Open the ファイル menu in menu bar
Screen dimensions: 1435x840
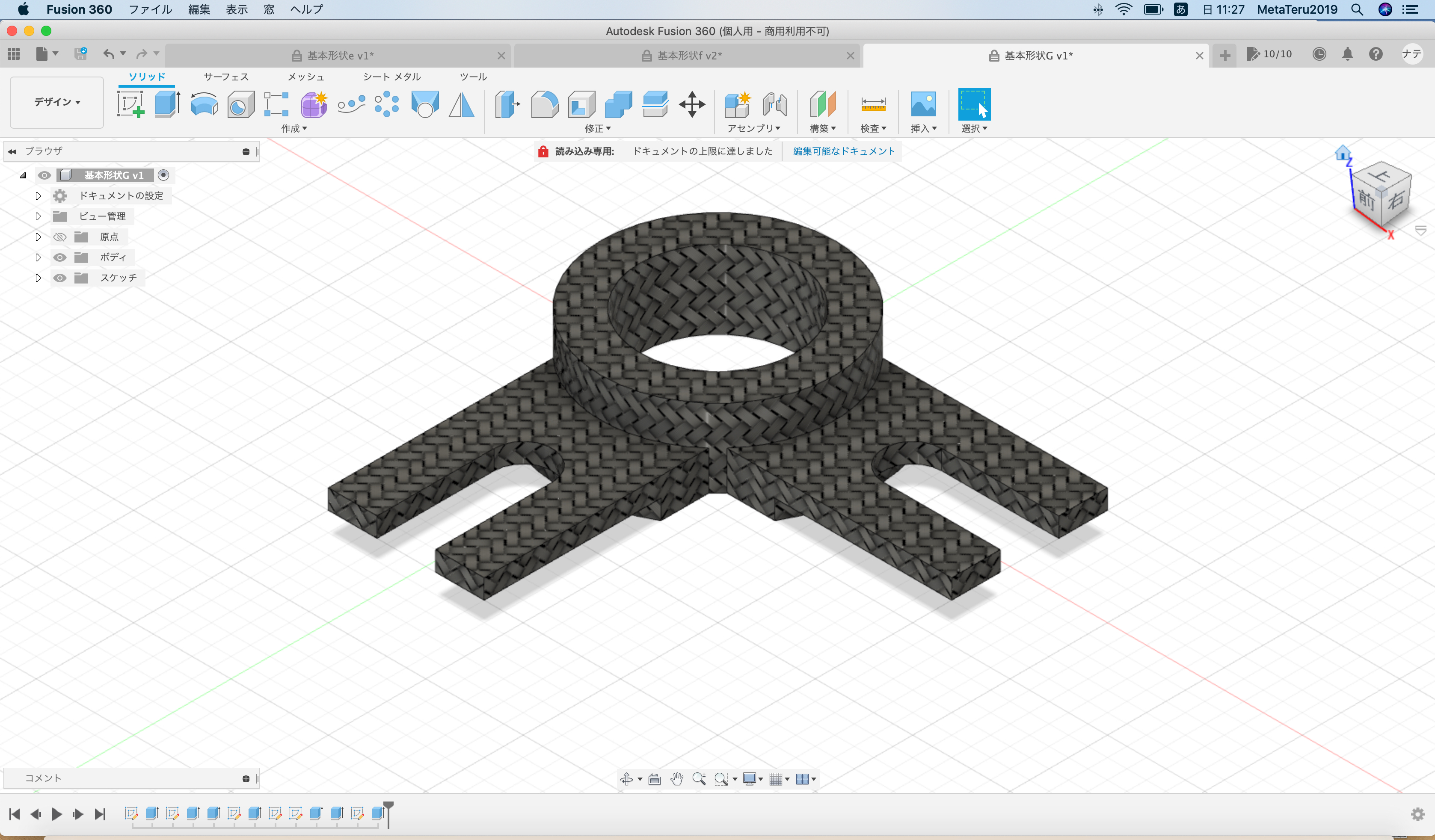pos(150,9)
